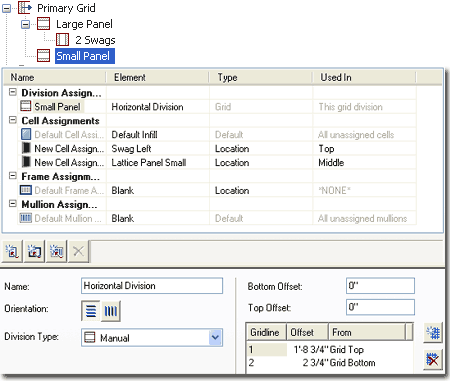
Task: Click icon of Swag Left cell assignment
Action: (26, 148)
